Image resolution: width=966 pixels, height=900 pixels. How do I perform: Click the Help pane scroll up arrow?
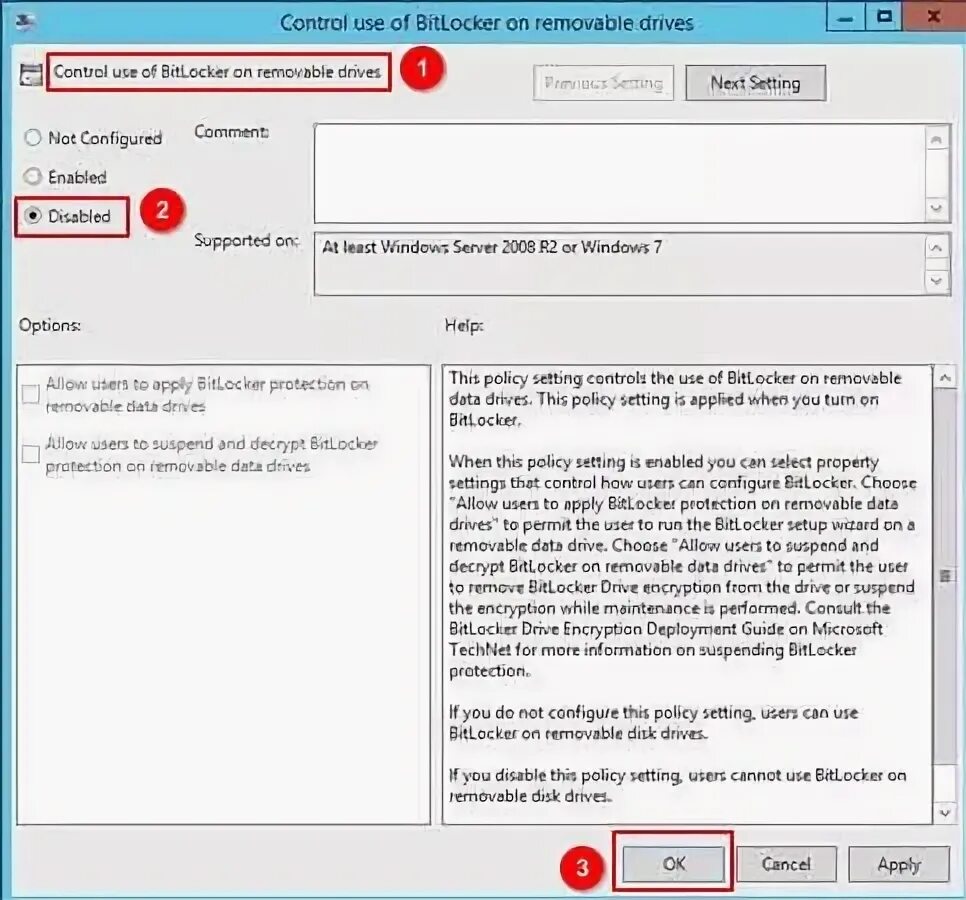coord(945,378)
